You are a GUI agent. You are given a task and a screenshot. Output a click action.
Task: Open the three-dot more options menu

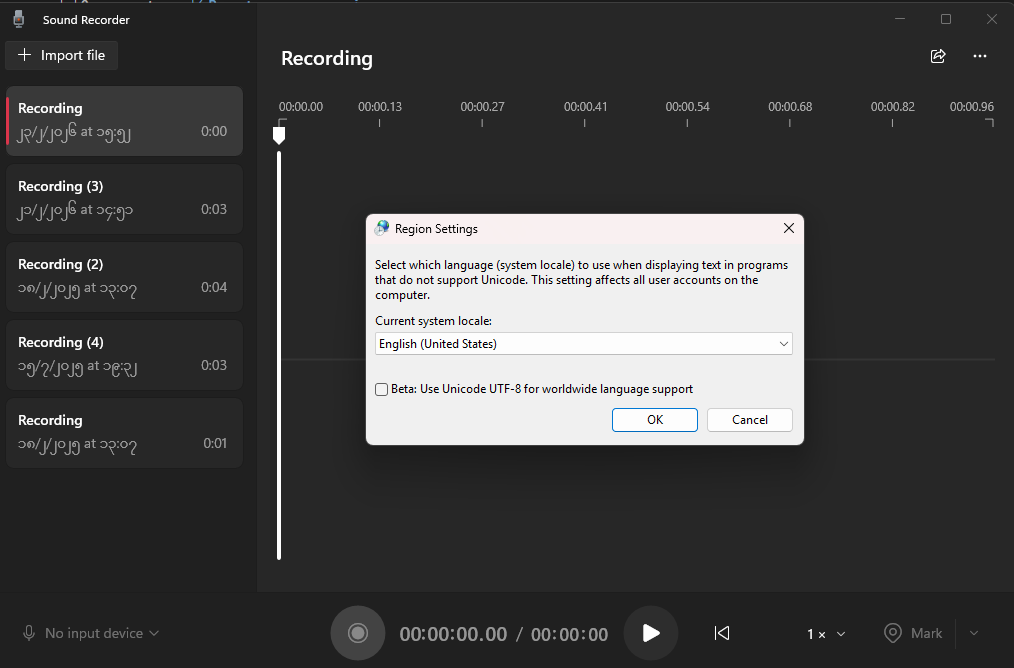(x=980, y=56)
